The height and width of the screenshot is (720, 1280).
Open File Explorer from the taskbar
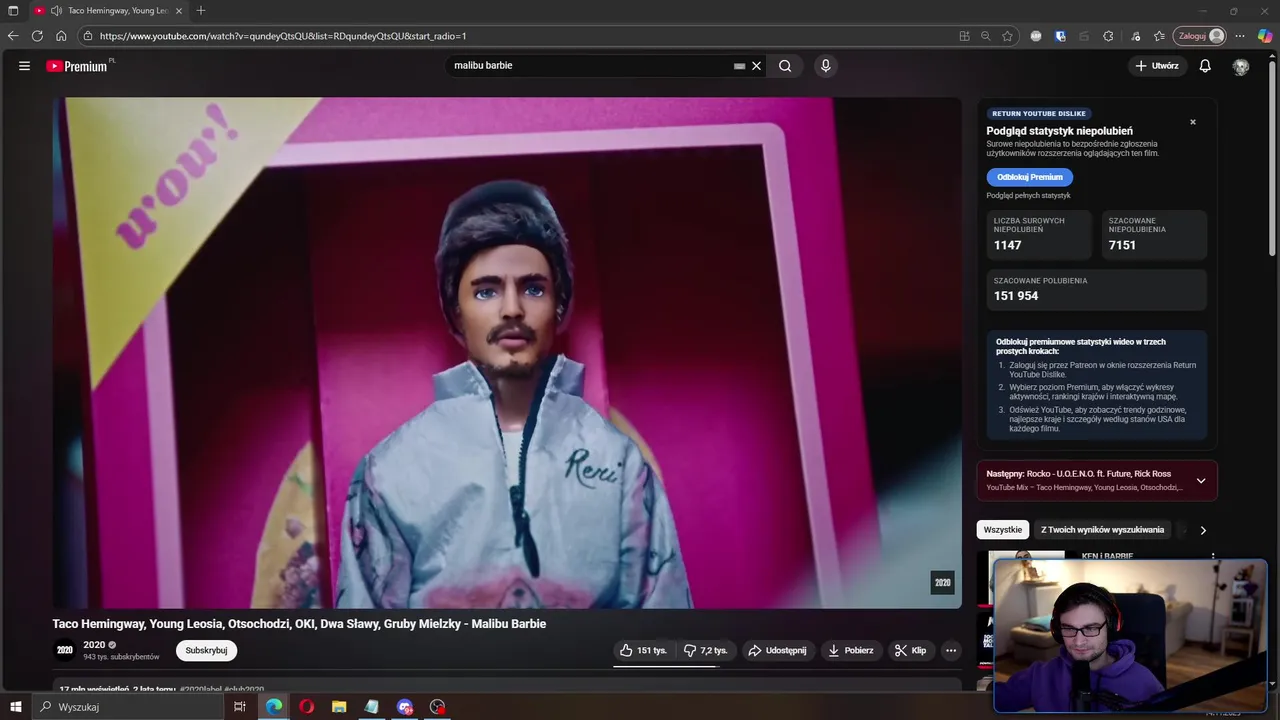tap(339, 707)
